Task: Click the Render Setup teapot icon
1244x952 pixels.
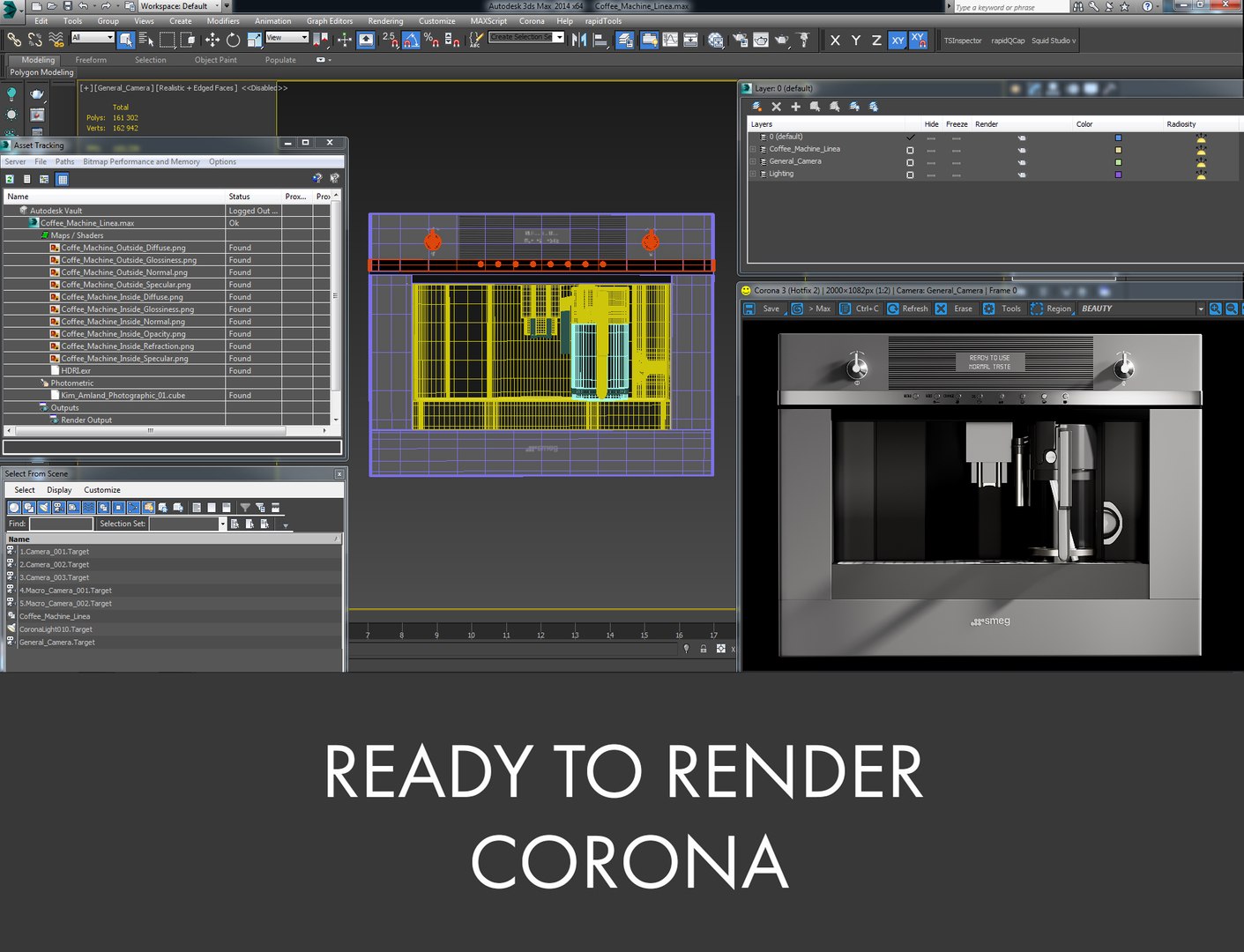Action: click(739, 40)
